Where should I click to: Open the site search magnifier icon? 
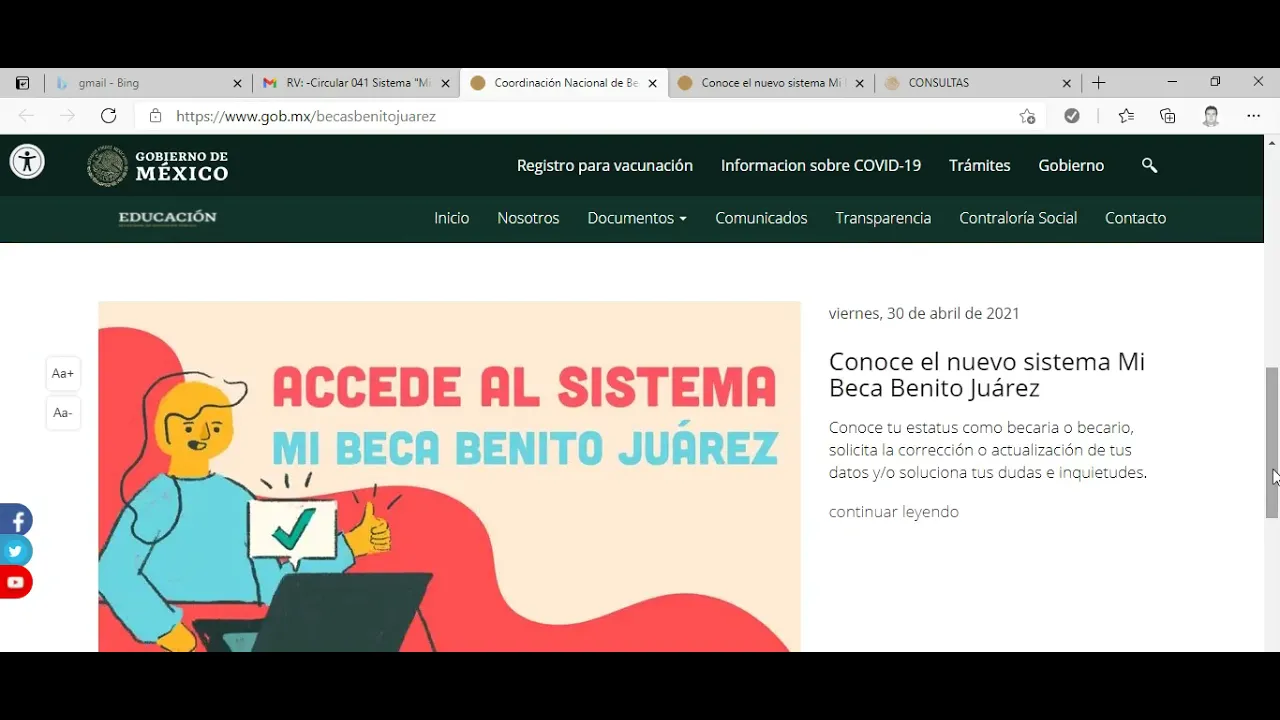(1149, 166)
